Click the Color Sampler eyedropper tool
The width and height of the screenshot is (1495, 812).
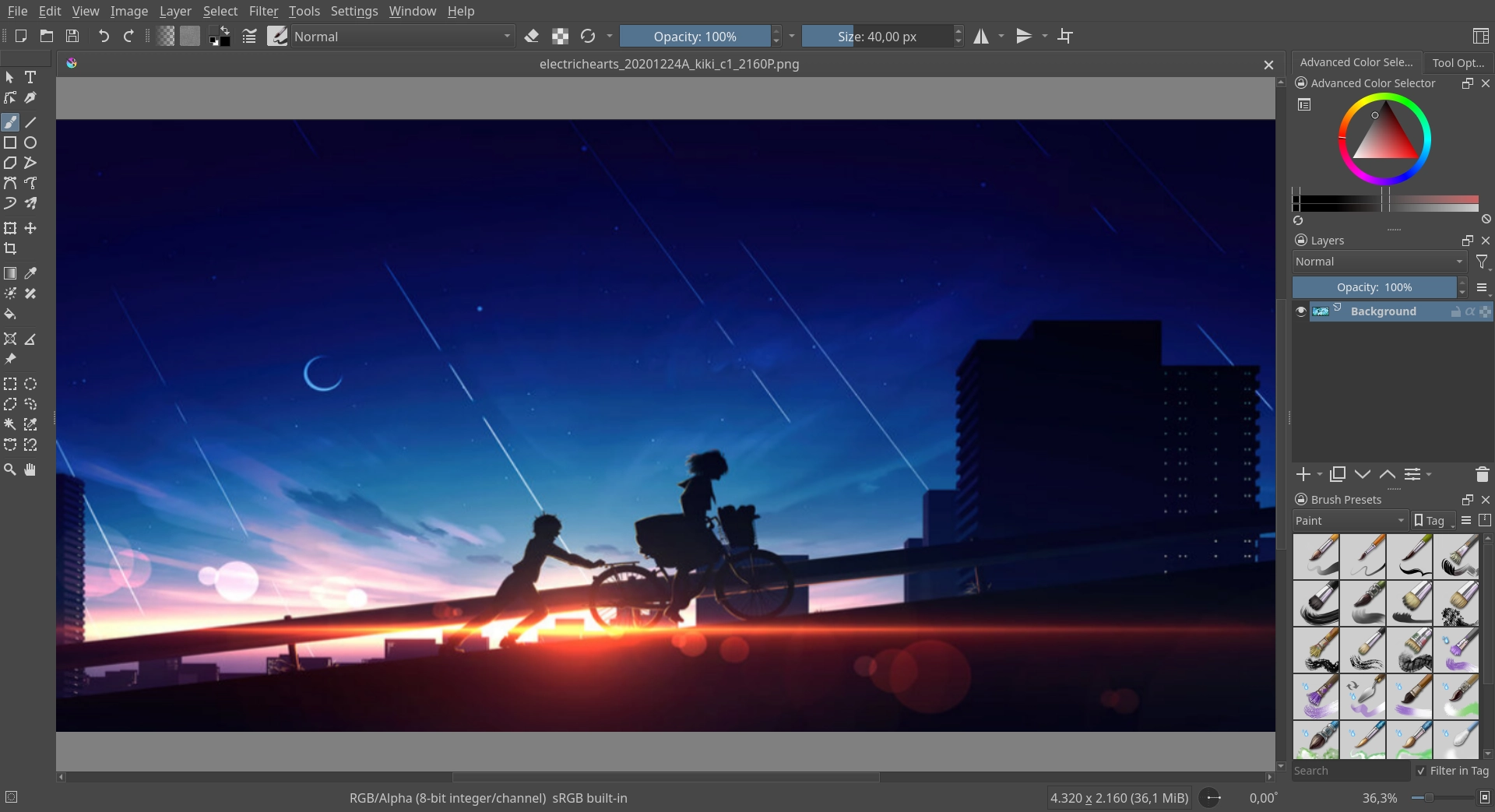click(x=30, y=273)
